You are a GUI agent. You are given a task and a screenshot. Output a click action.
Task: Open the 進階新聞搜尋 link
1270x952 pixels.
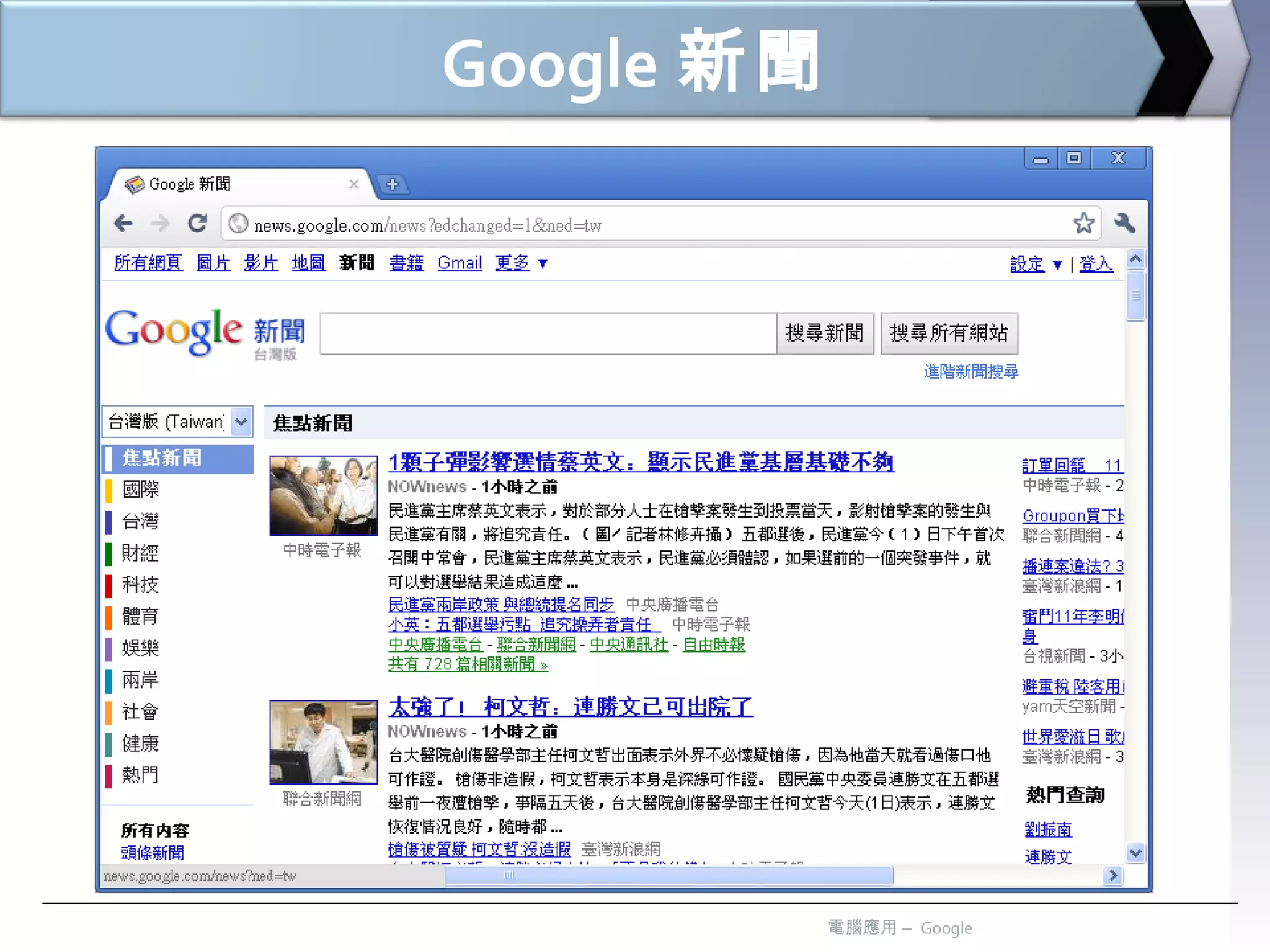pos(971,371)
